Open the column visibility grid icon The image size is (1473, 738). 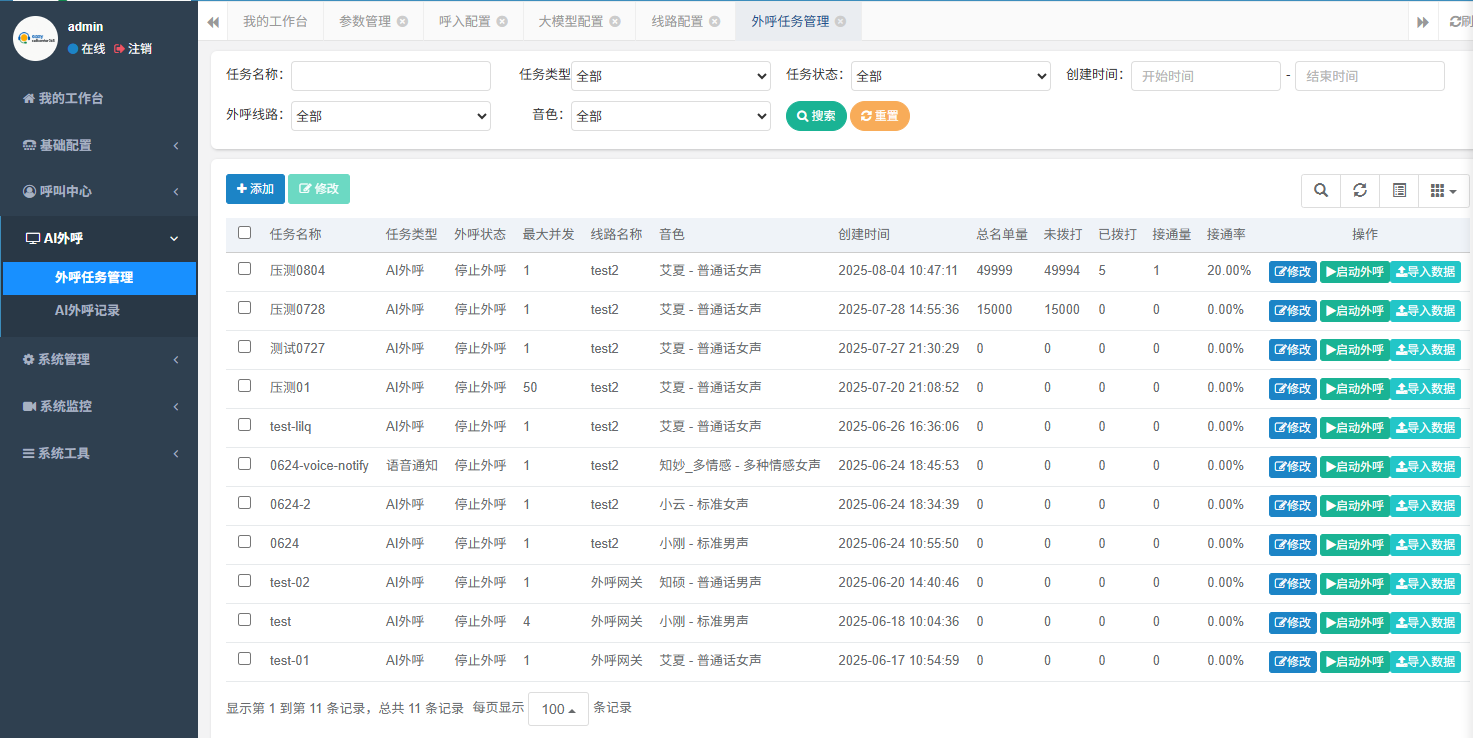tap(1443, 190)
